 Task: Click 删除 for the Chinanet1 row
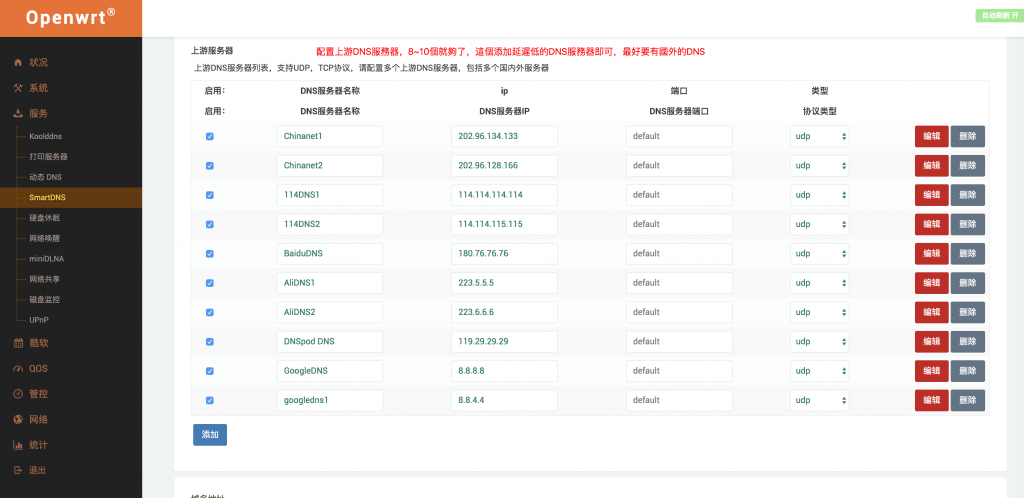point(967,136)
